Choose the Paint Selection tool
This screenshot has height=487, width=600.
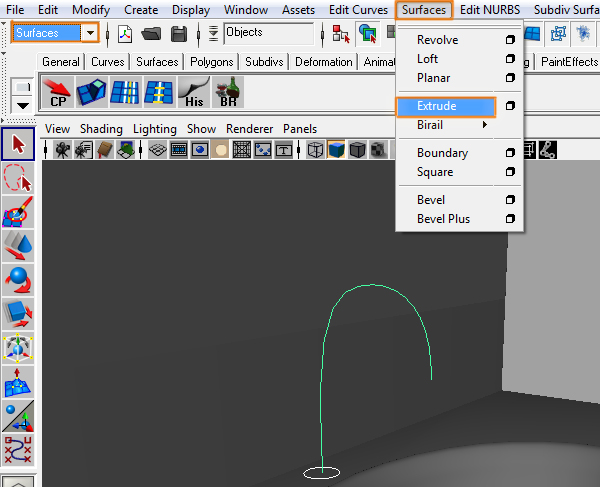coord(18,212)
